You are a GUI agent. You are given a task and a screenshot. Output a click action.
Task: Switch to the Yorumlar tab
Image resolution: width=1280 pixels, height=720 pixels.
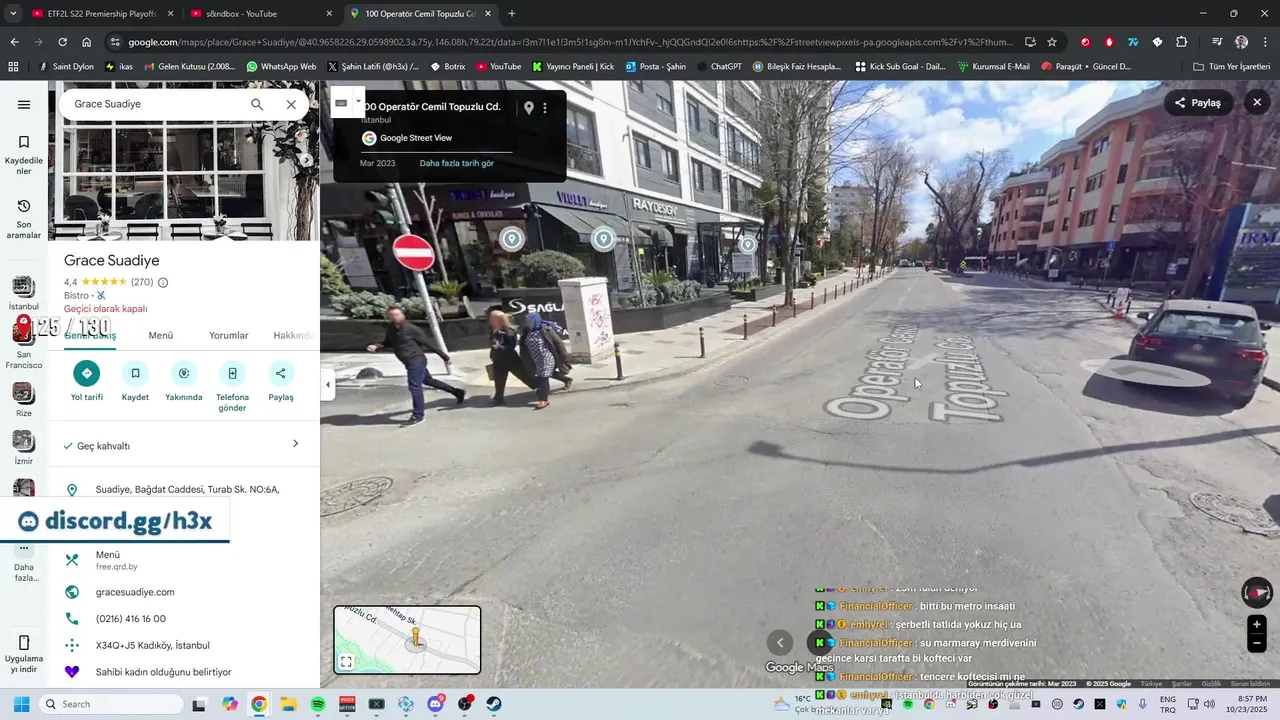click(229, 335)
